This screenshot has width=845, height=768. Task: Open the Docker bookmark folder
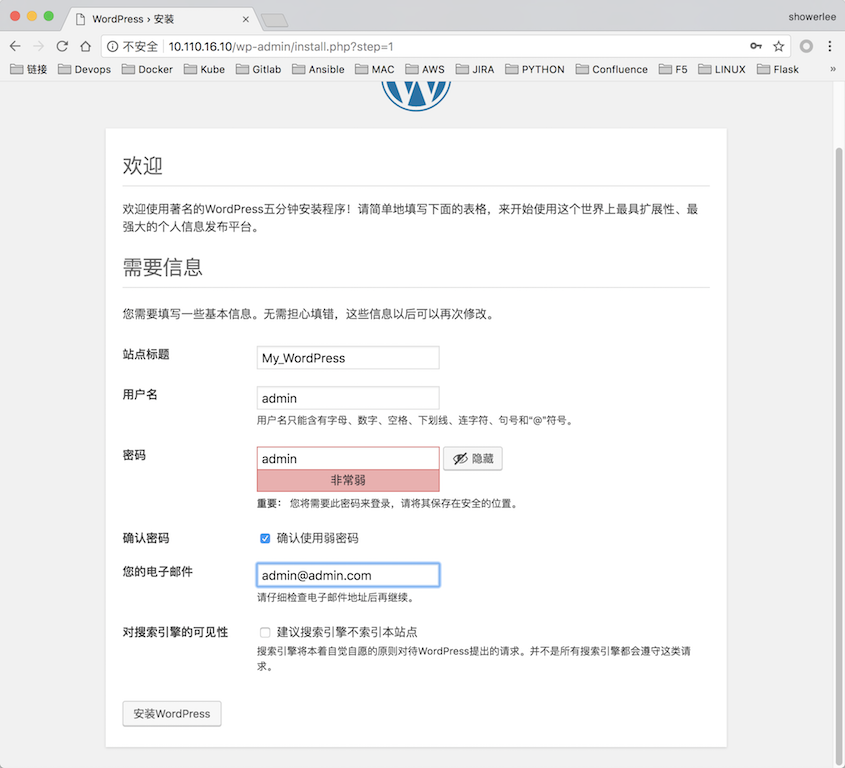[147, 69]
